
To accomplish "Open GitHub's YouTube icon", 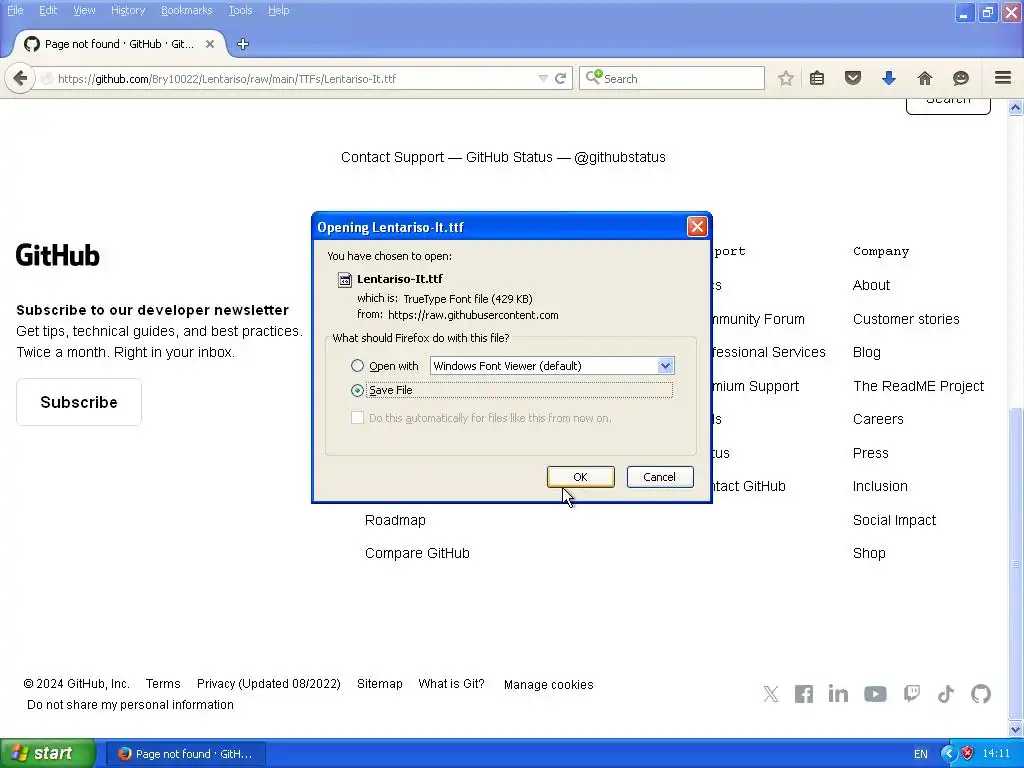I will 875,694.
